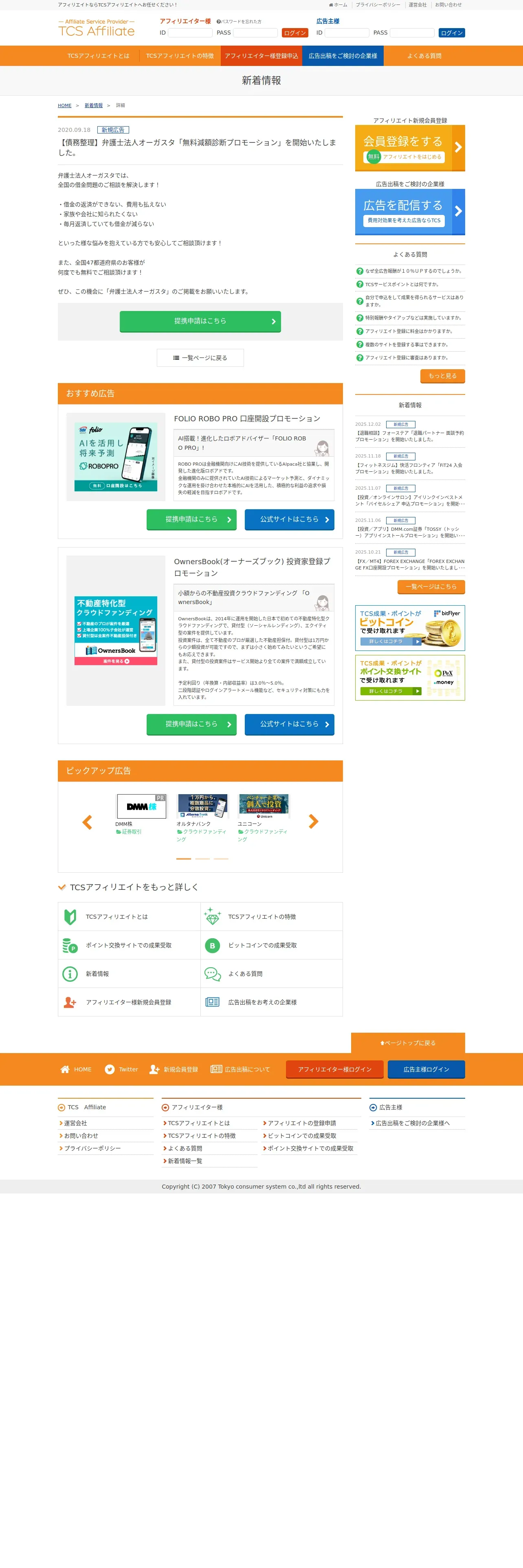Click the HOME breadcrumb link
Screen dimensions: 523x1568
[x=64, y=105]
